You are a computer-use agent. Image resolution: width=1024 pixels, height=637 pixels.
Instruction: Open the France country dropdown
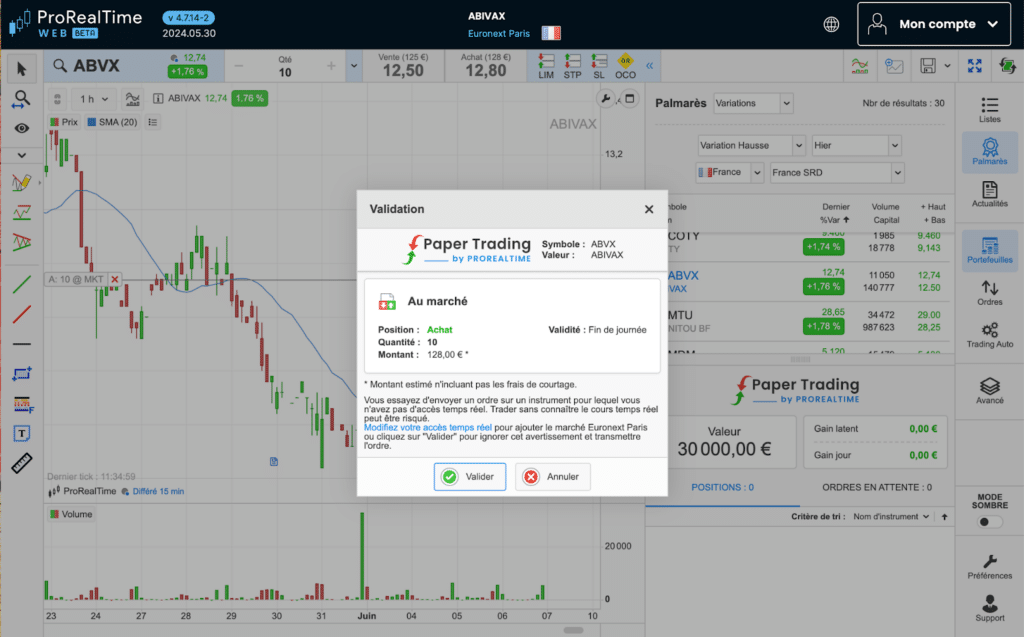(x=730, y=172)
